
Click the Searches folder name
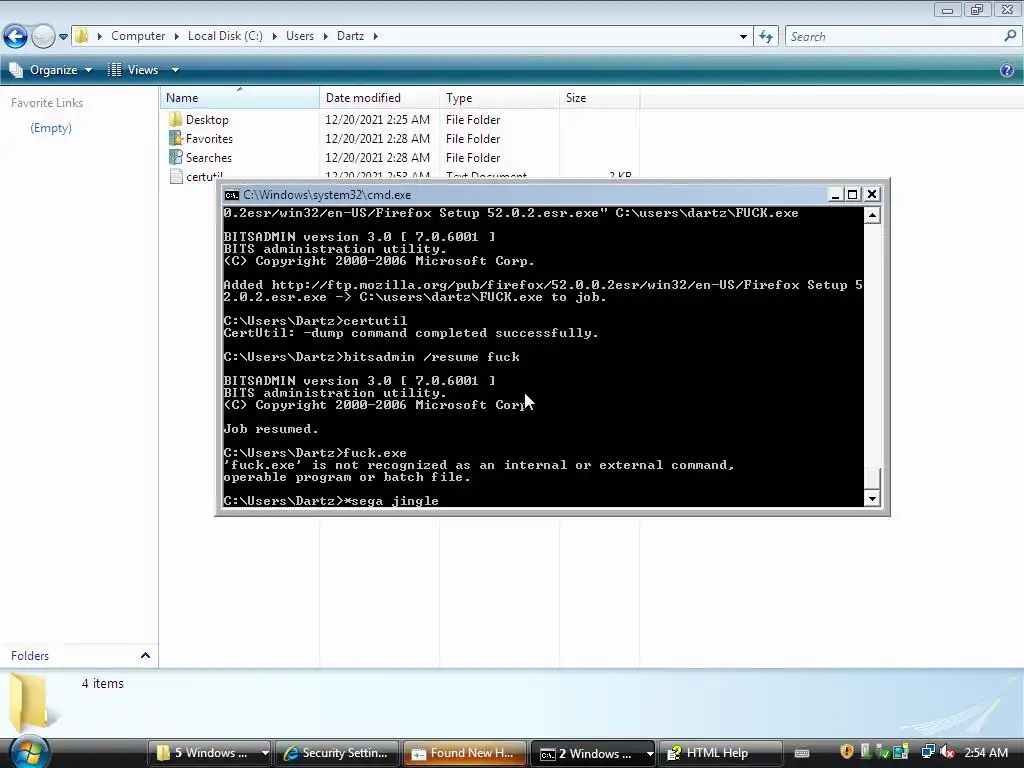pyautogui.click(x=208, y=157)
